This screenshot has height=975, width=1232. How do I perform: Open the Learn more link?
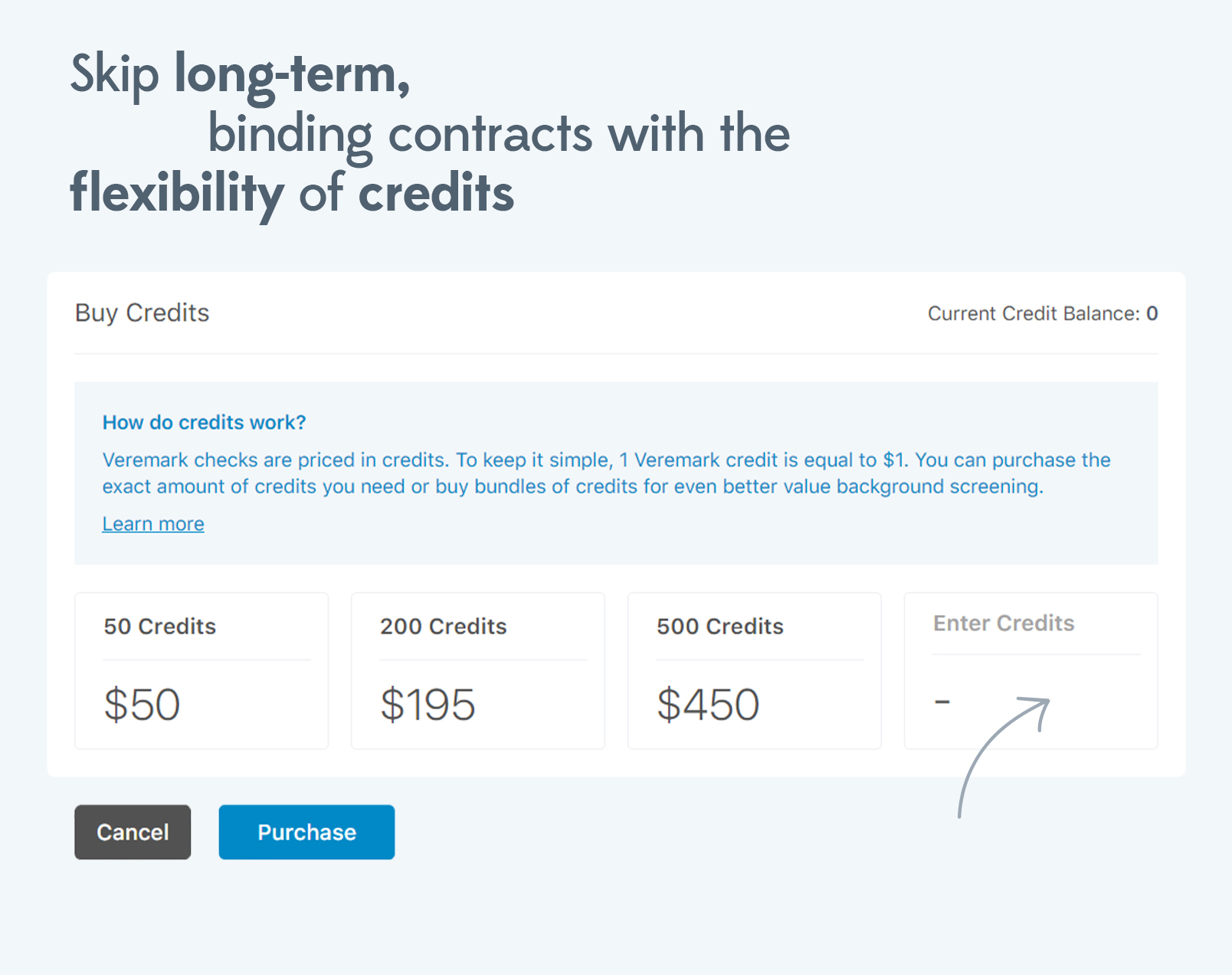[x=153, y=524]
